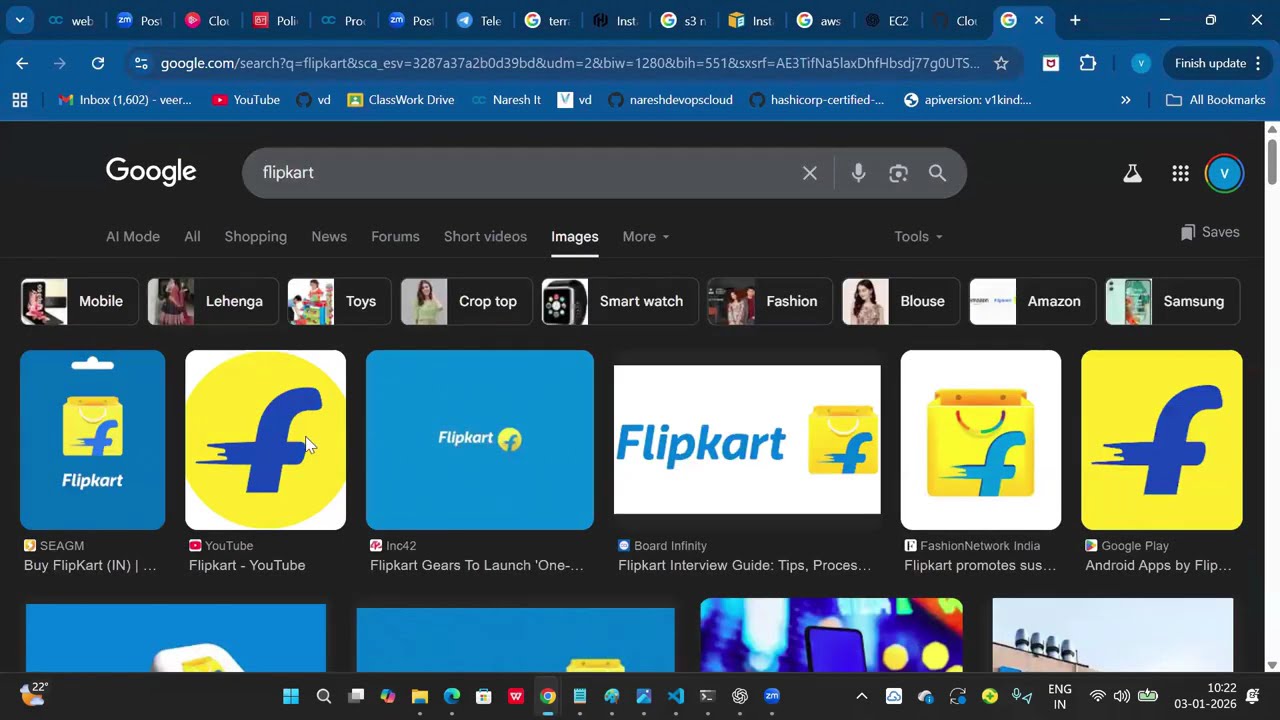This screenshot has height=720, width=1280.
Task: Open the Terminal app from taskbar
Action: click(x=708, y=696)
